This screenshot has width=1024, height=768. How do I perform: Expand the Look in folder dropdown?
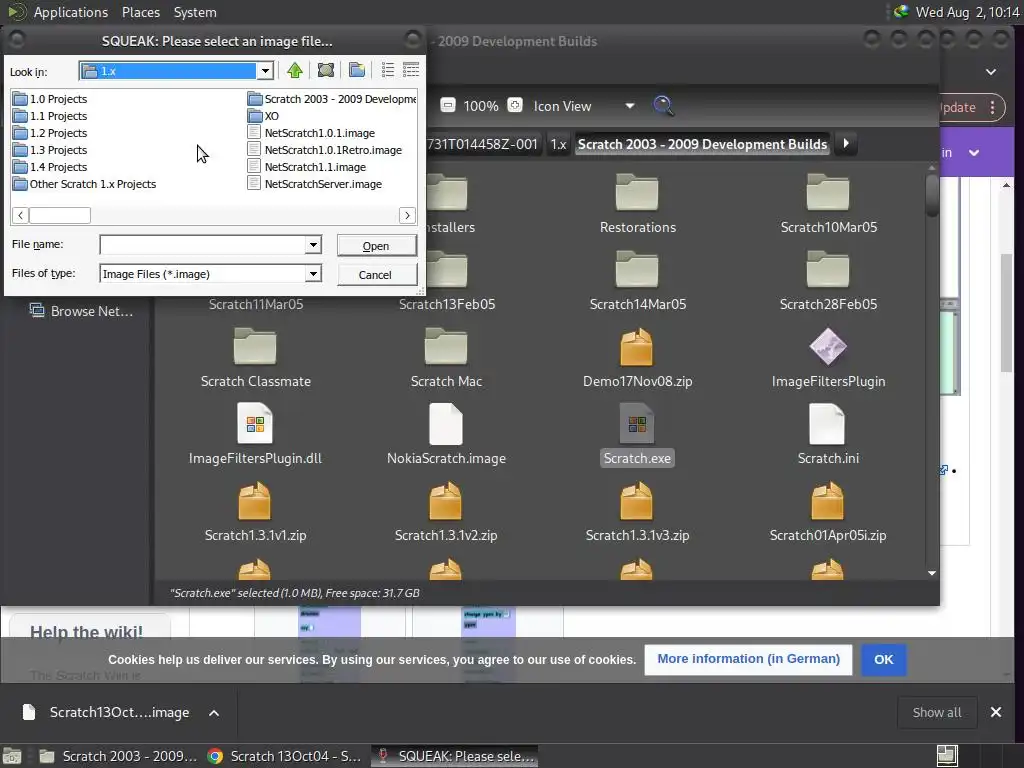click(265, 71)
